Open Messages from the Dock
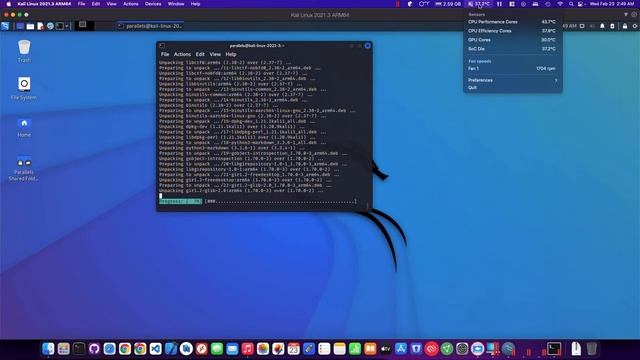The height and width of the screenshot is (360, 640). tap(217, 349)
